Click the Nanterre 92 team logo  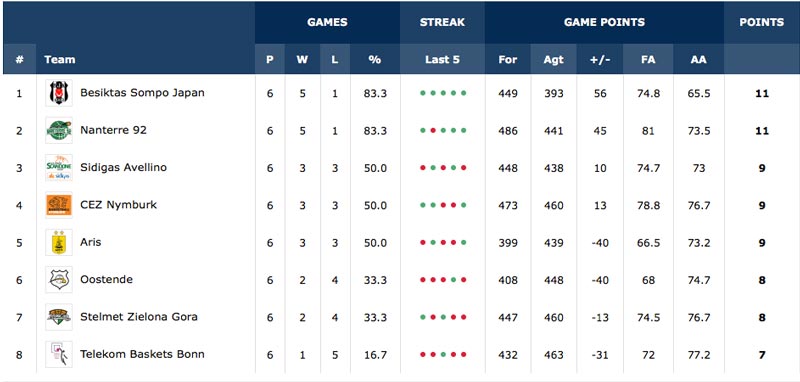pyautogui.click(x=59, y=131)
